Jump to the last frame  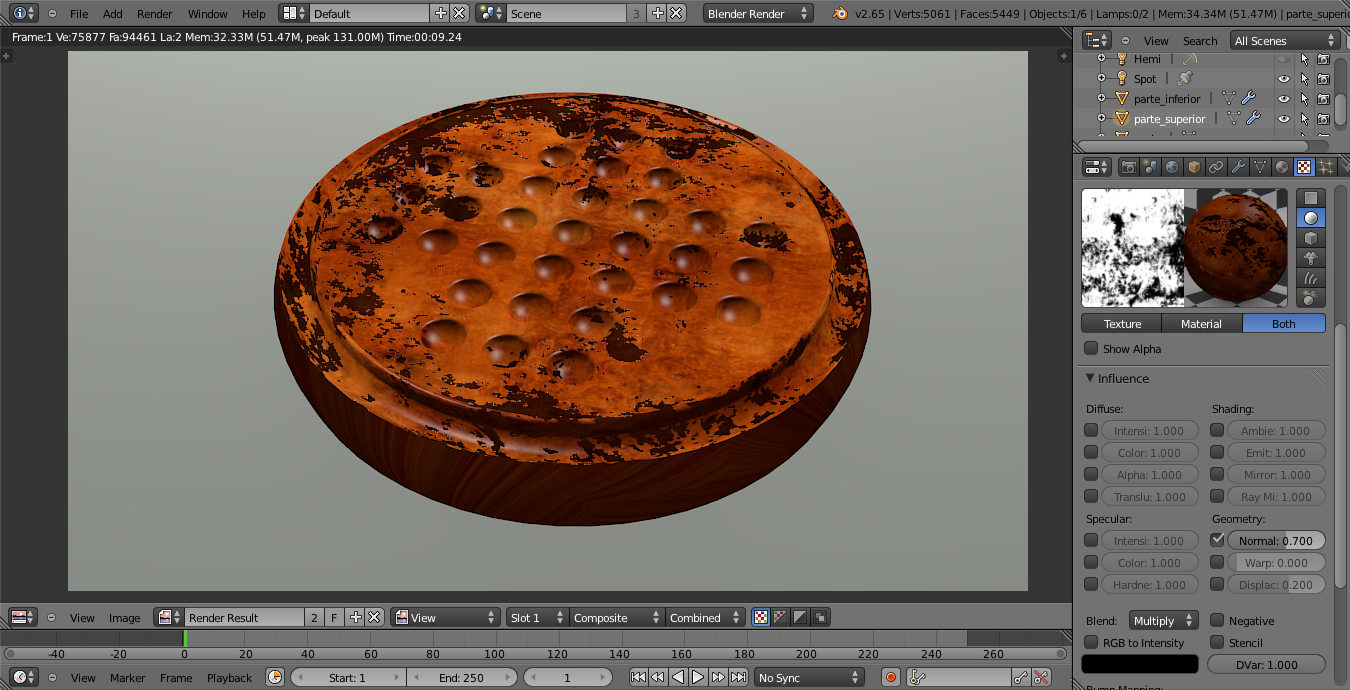point(738,678)
